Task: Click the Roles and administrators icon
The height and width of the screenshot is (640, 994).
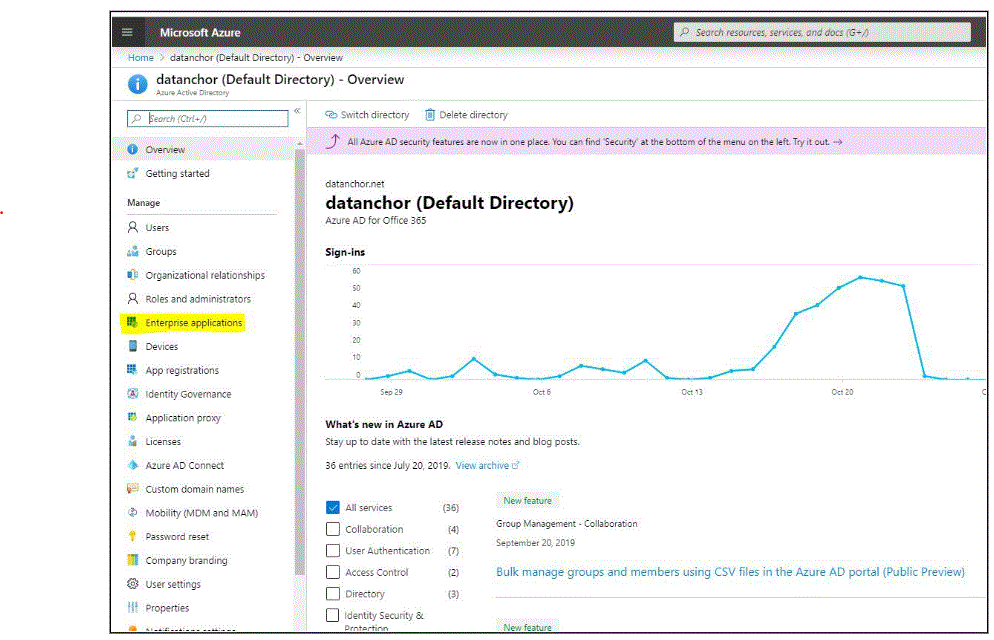Action: pos(132,298)
